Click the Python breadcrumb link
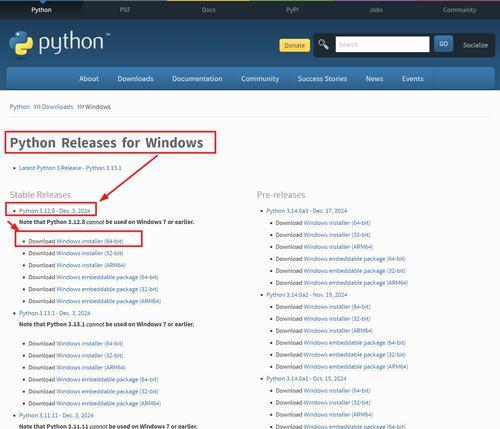This screenshot has height=429, width=500. (20, 107)
